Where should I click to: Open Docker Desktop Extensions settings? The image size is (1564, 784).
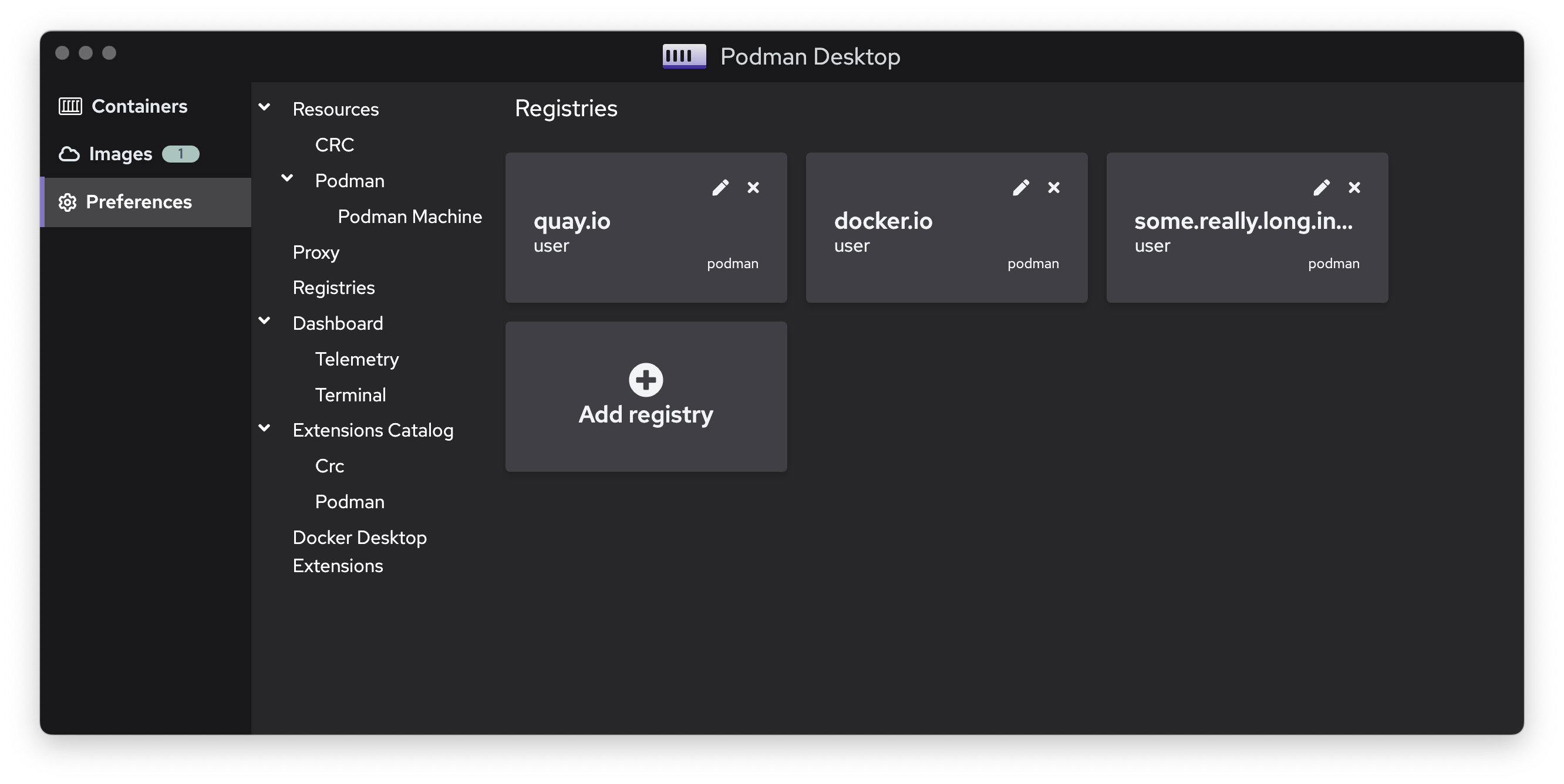point(359,551)
